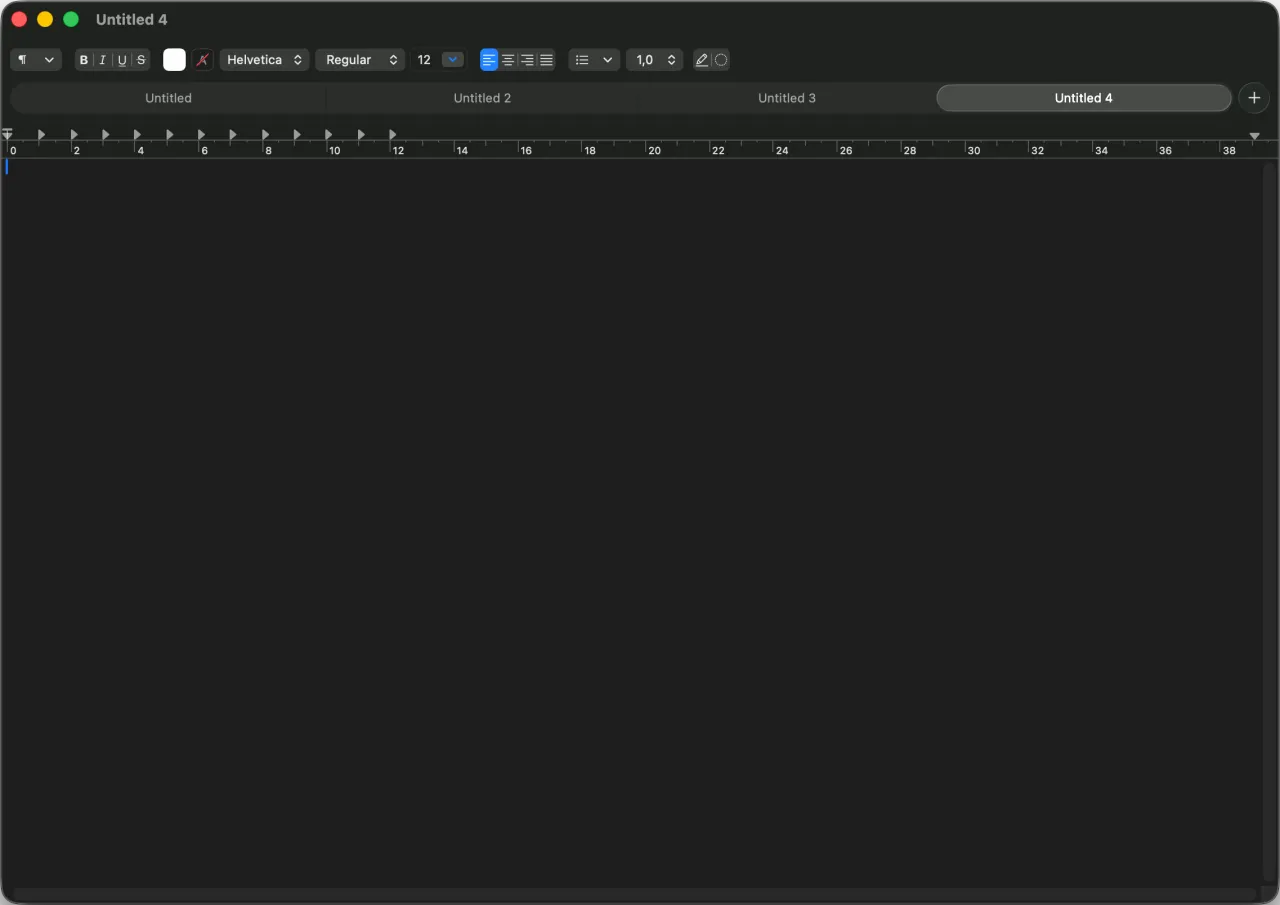Select left text alignment
This screenshot has height=905, width=1280.
tap(489, 60)
